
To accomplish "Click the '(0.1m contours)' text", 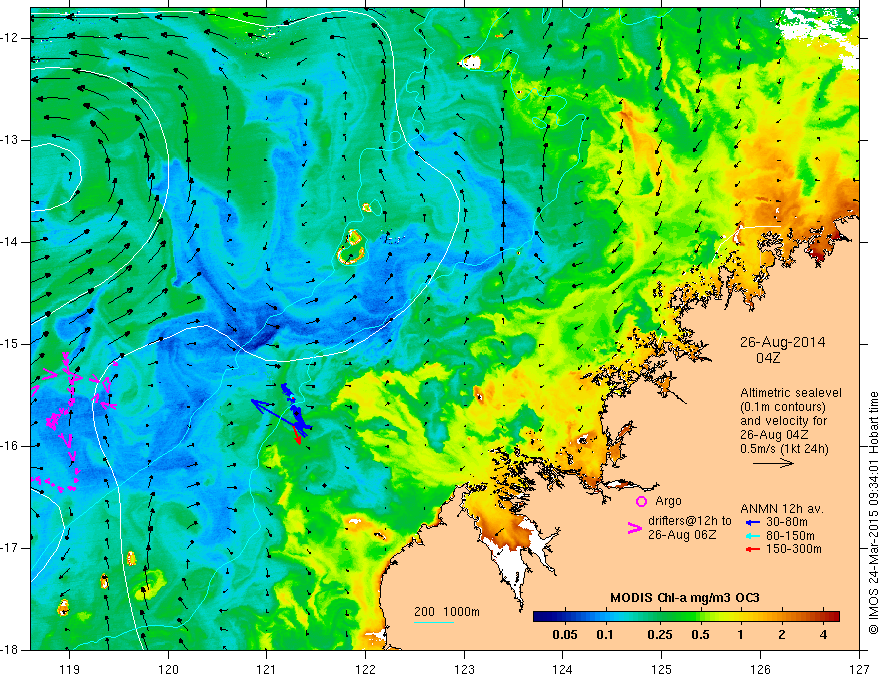I will click(784, 407).
